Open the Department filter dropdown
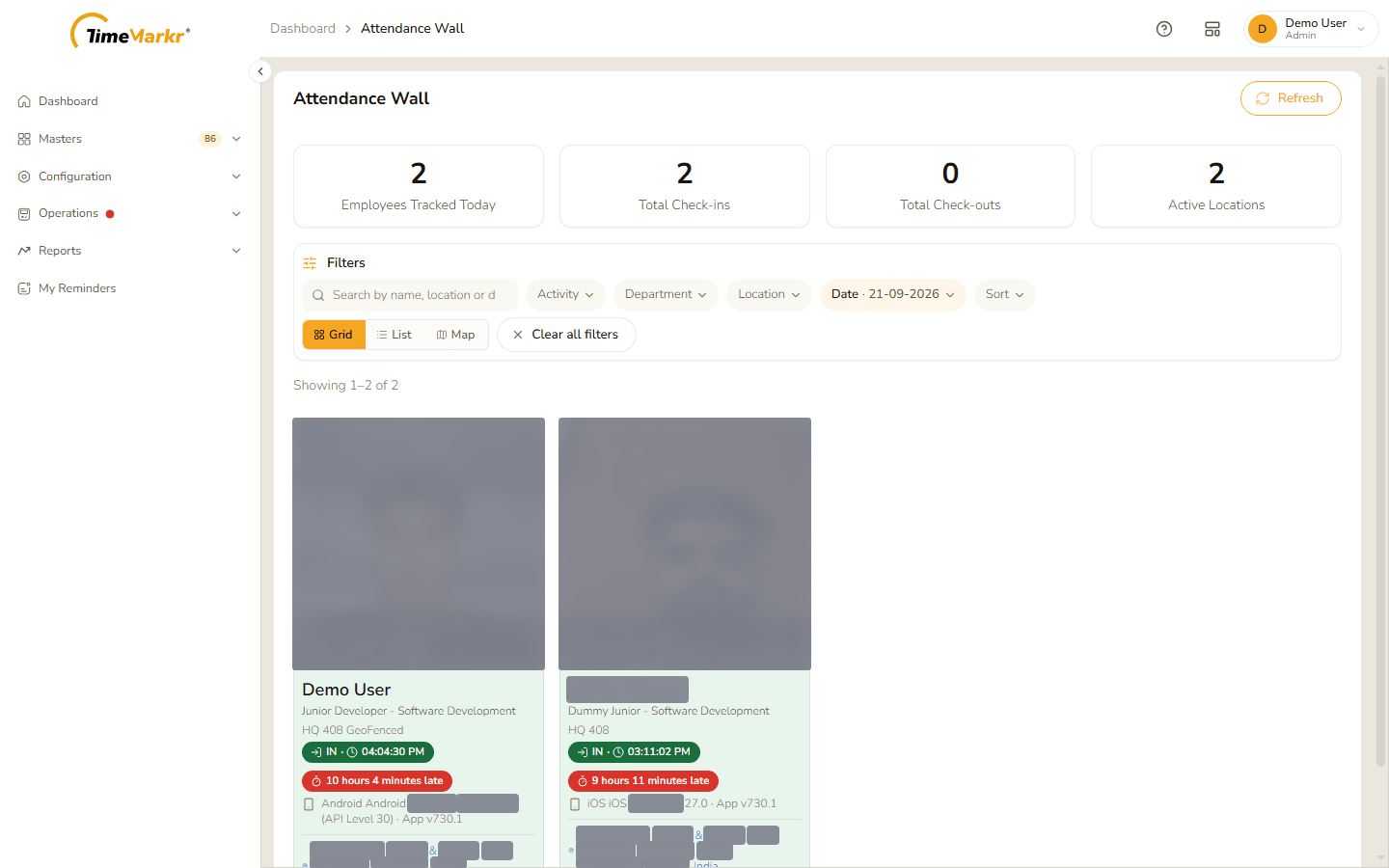 [x=666, y=295]
